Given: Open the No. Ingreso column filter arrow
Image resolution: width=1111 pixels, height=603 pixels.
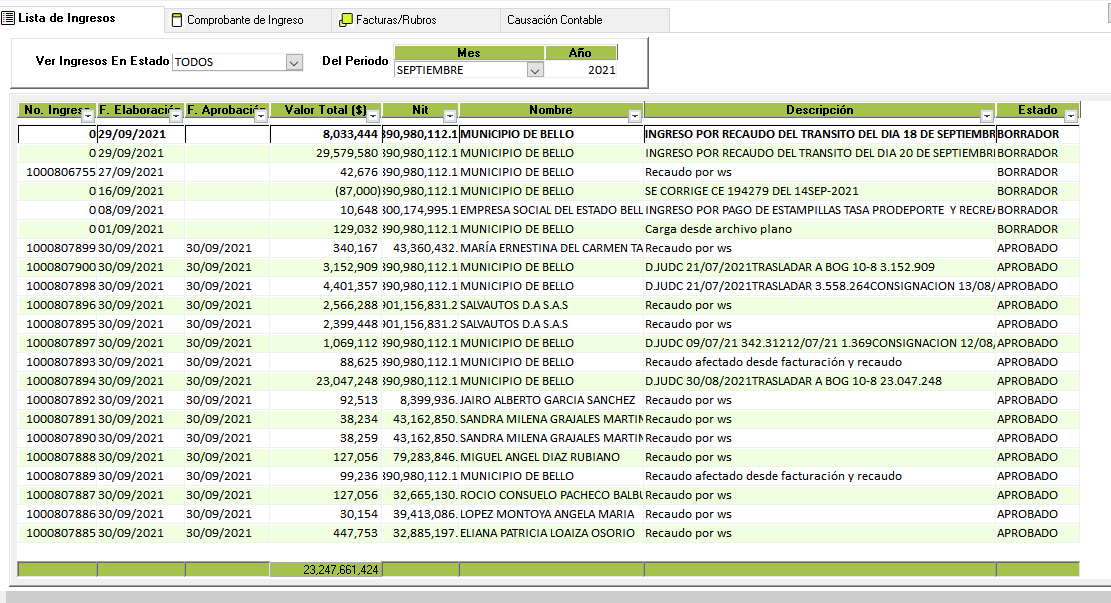Looking at the screenshot, I should click(x=88, y=115).
